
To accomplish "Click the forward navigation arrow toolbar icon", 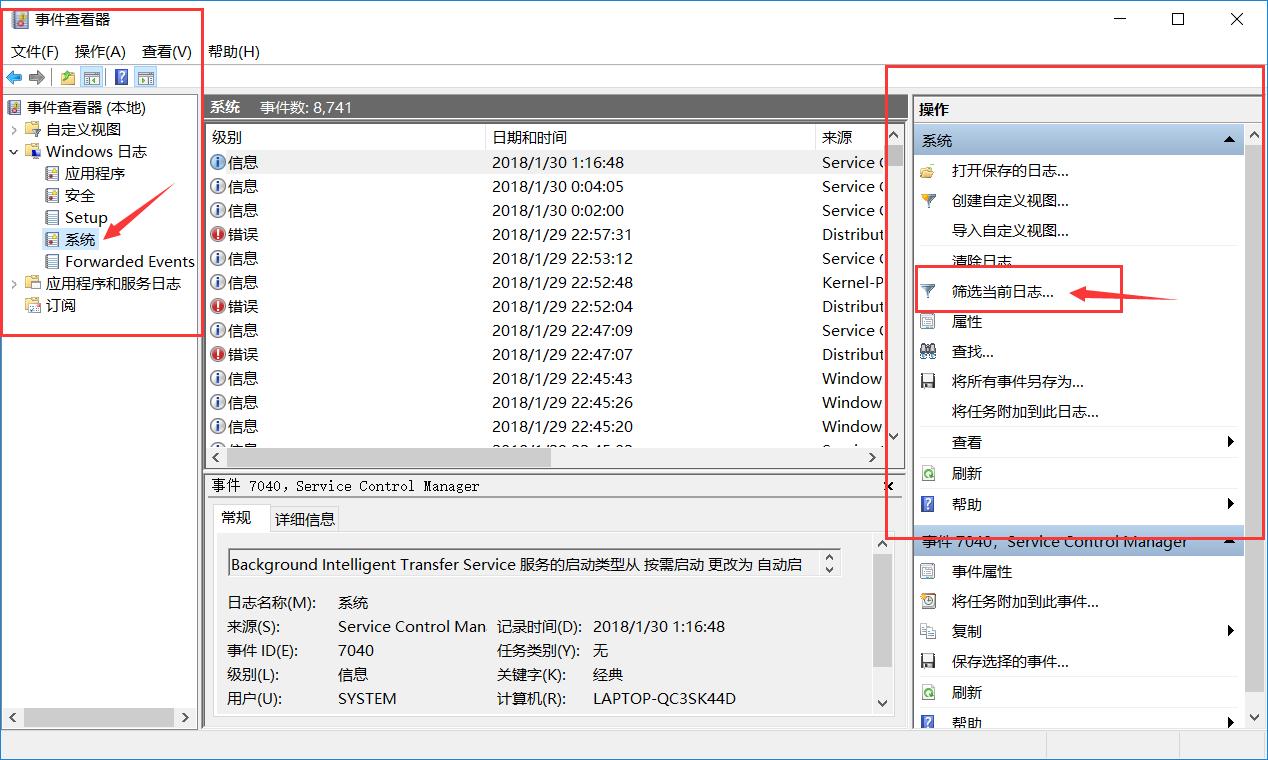I will pos(36,77).
